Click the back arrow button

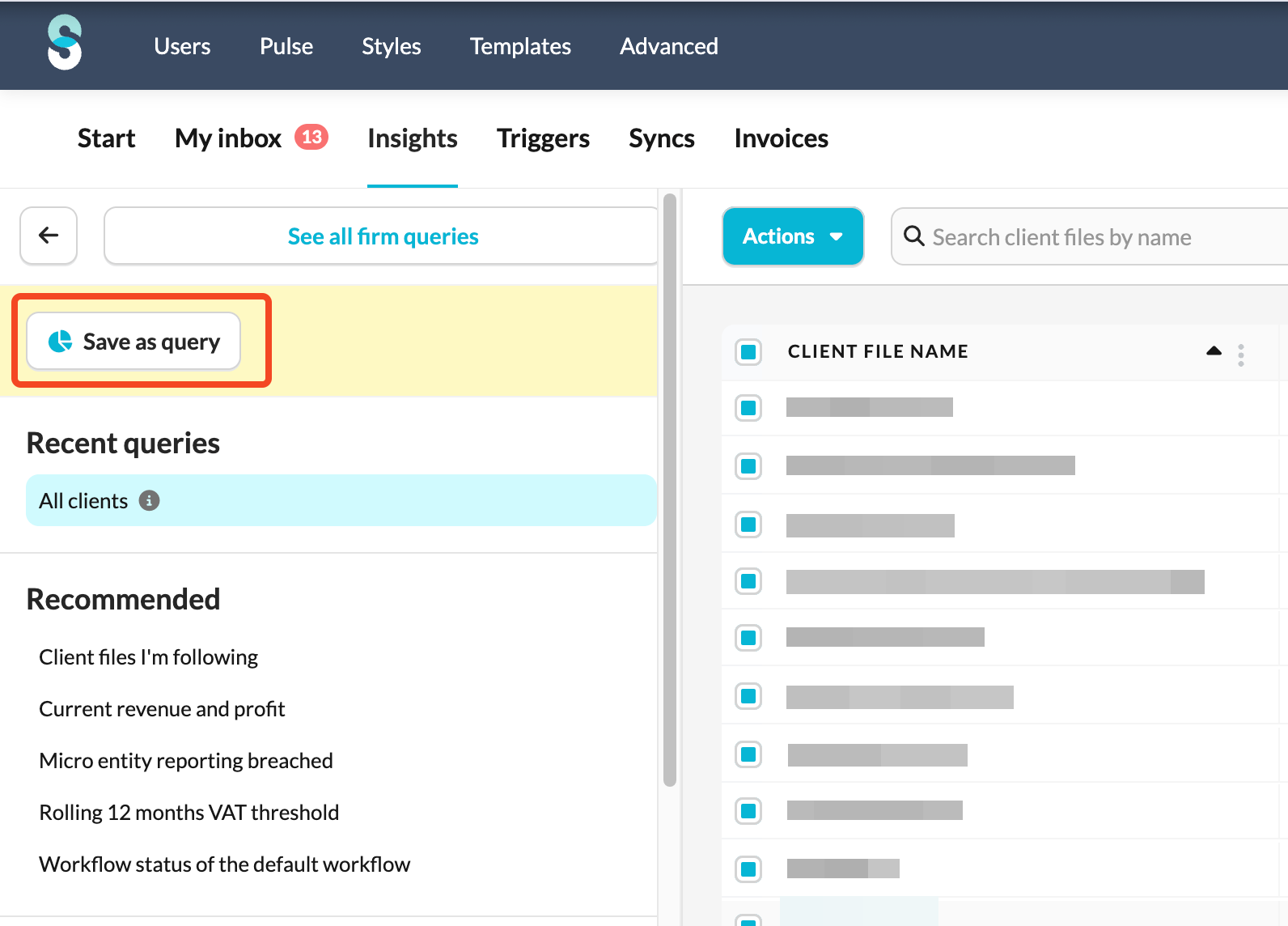49,236
